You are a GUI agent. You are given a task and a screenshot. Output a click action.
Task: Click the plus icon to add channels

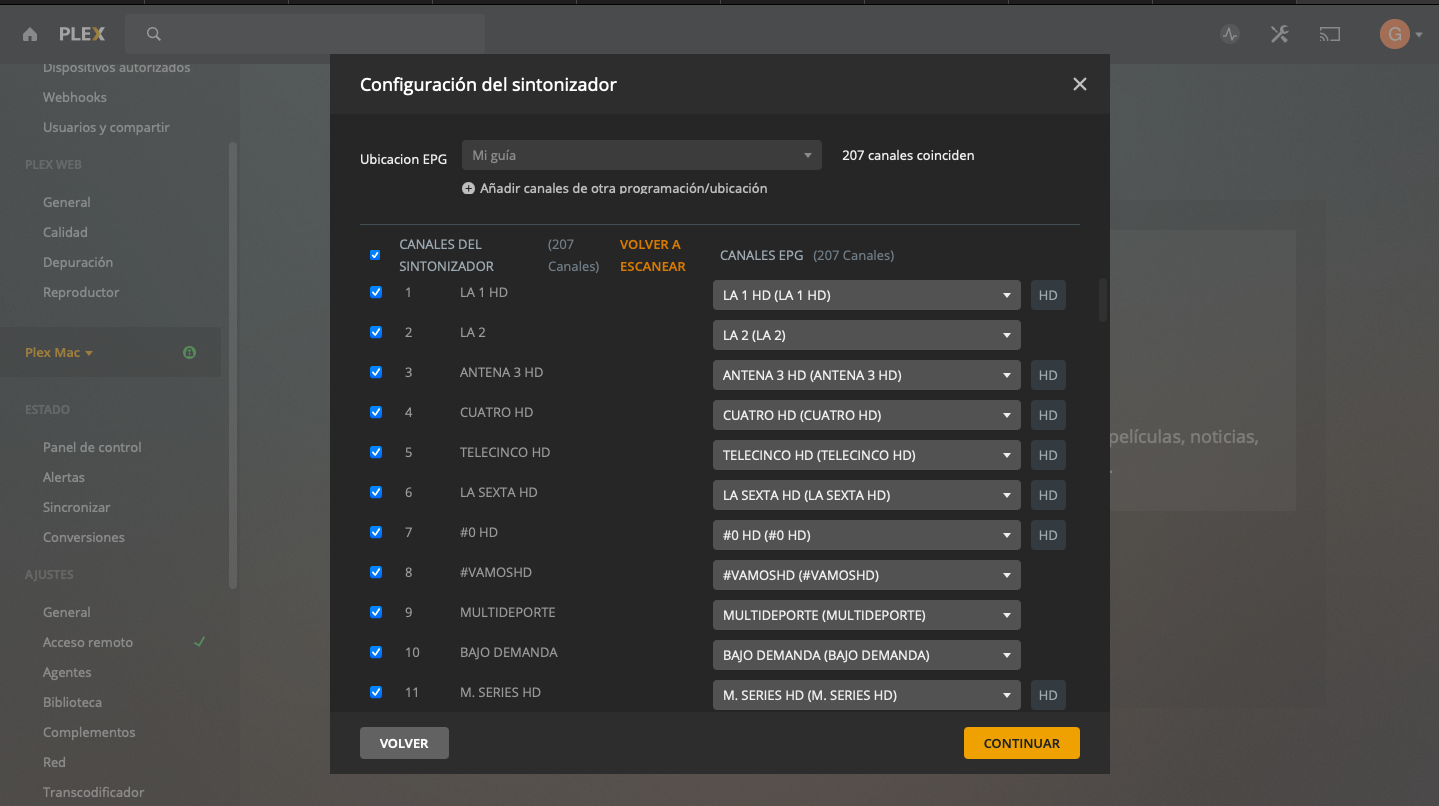468,188
